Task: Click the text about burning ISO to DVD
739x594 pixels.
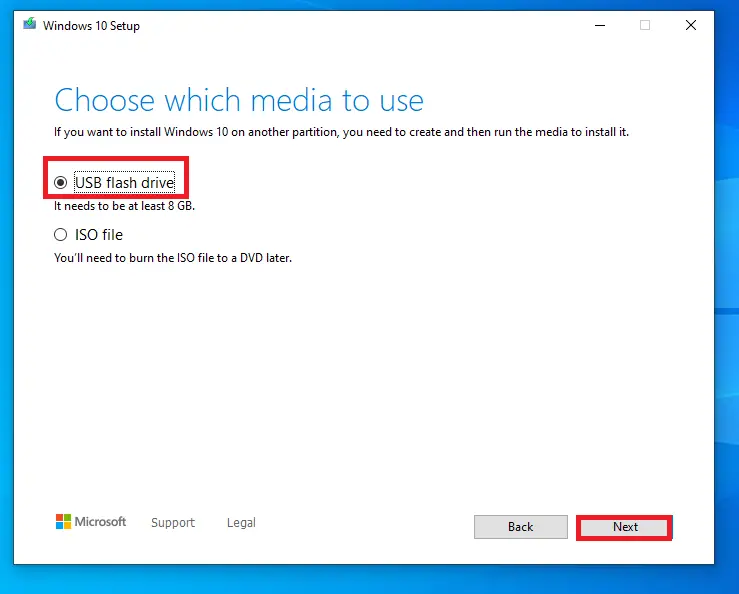Action: click(x=173, y=258)
